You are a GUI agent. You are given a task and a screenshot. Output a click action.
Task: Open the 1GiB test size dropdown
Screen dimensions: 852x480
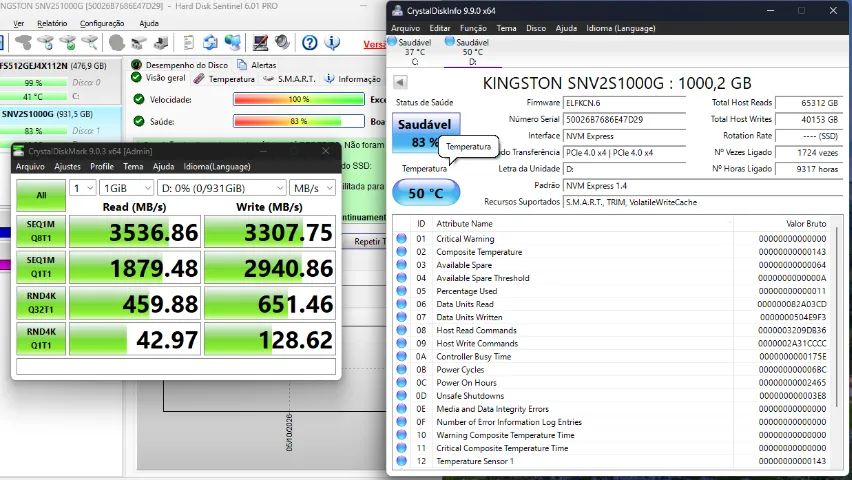[126, 188]
